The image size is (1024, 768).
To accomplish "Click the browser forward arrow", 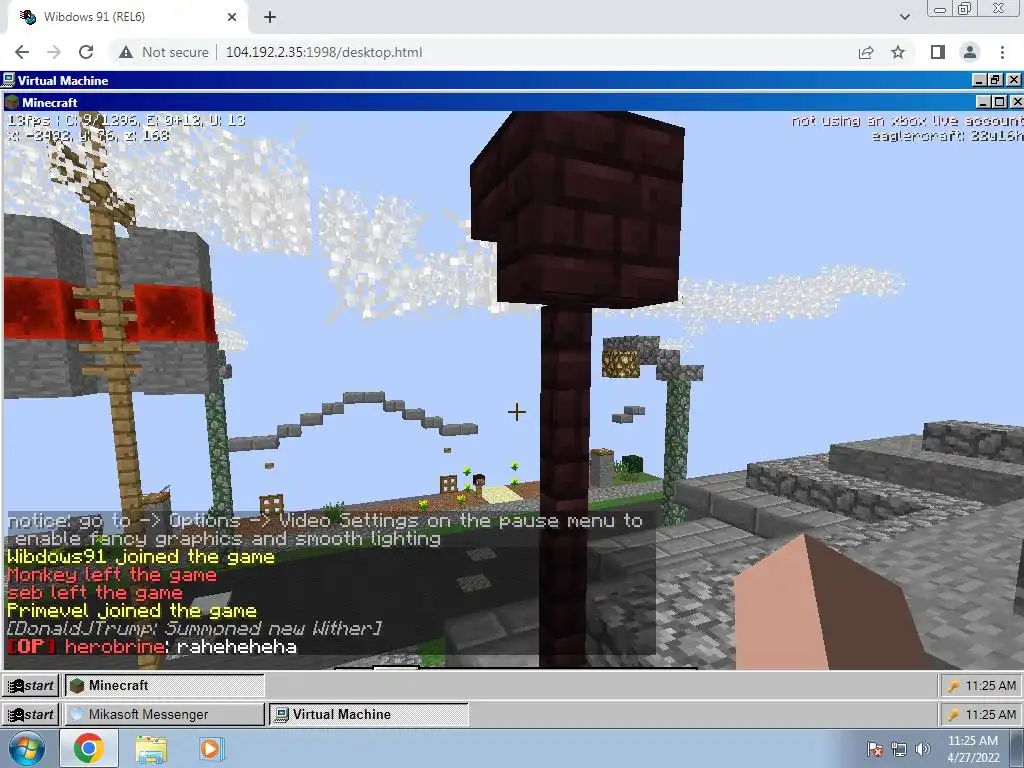I will [54, 52].
